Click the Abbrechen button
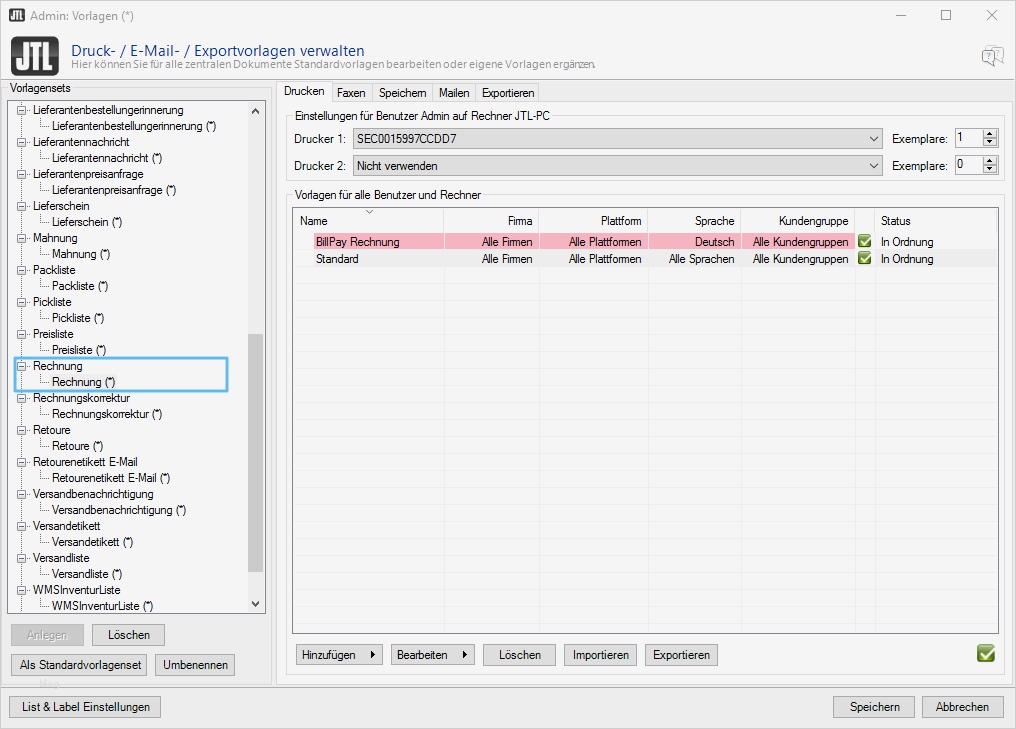The height and width of the screenshot is (729, 1016). tap(962, 707)
